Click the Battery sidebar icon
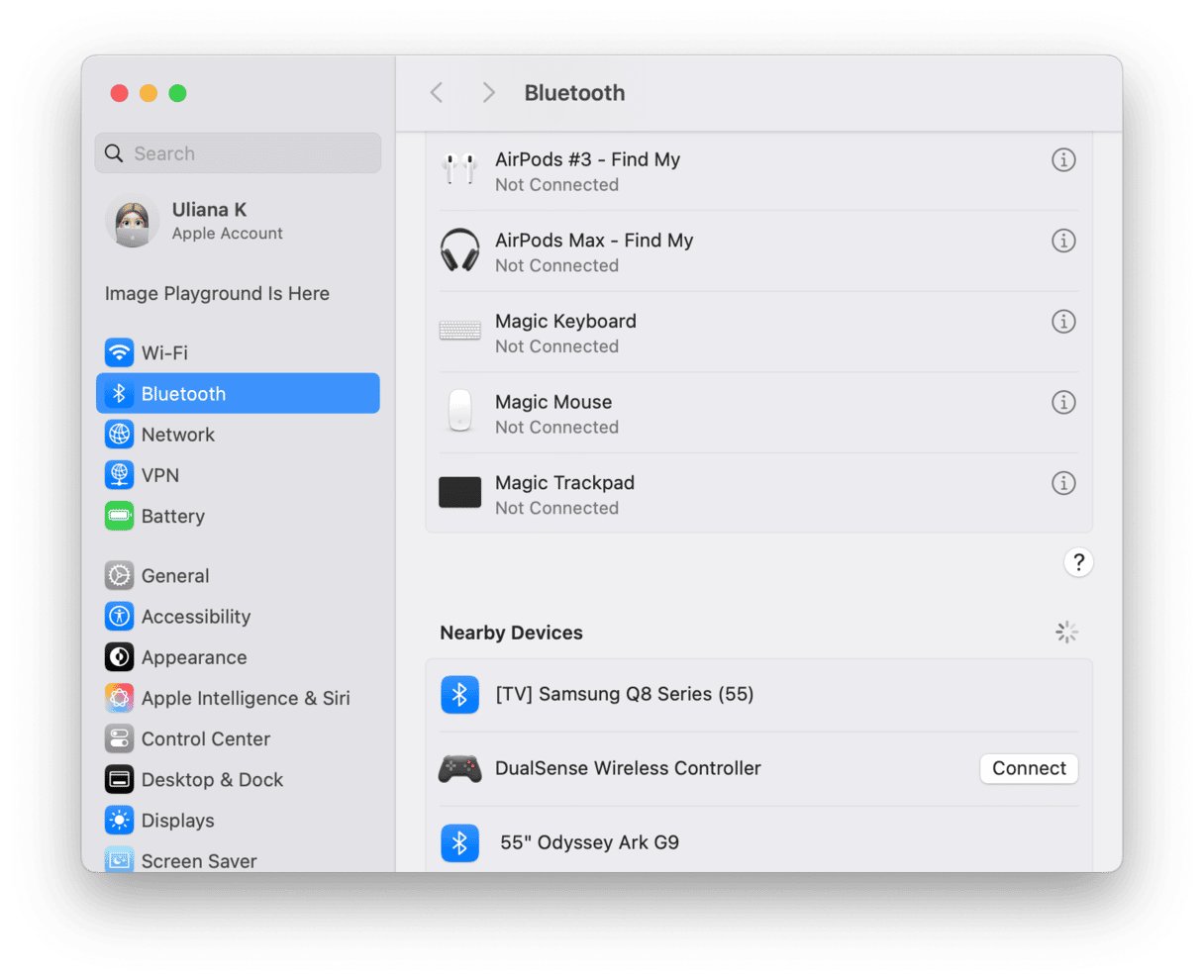The height and width of the screenshot is (980, 1204). click(x=119, y=516)
